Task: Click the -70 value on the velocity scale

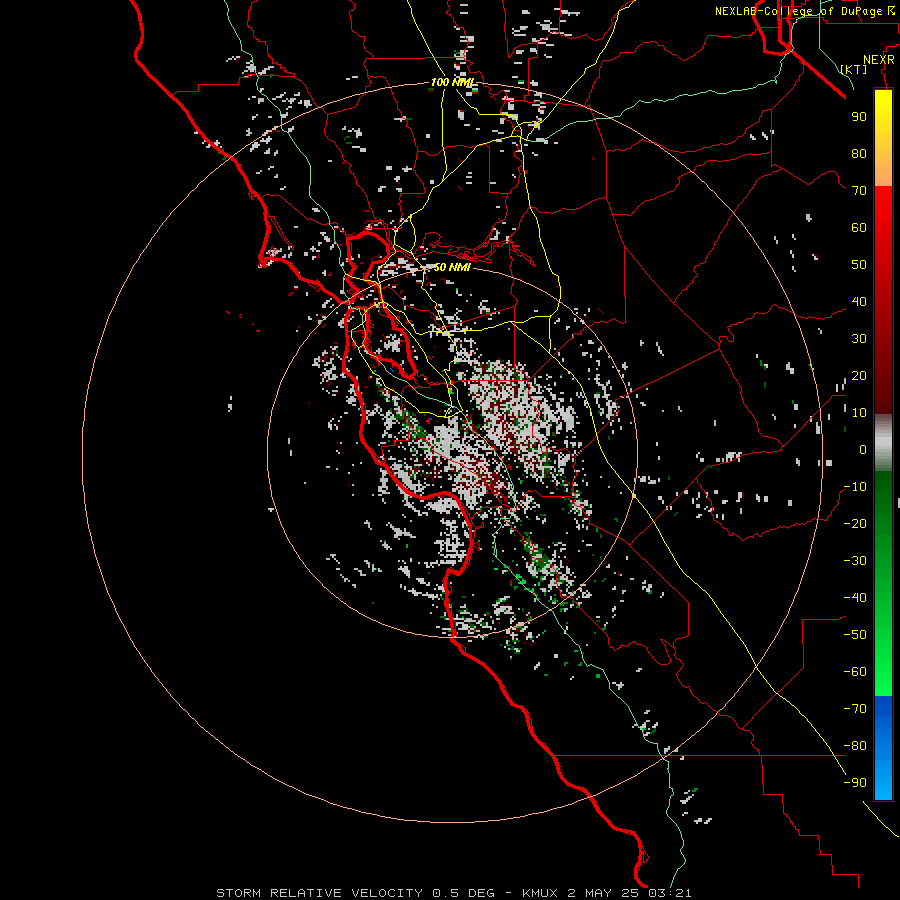Action: 855,709
